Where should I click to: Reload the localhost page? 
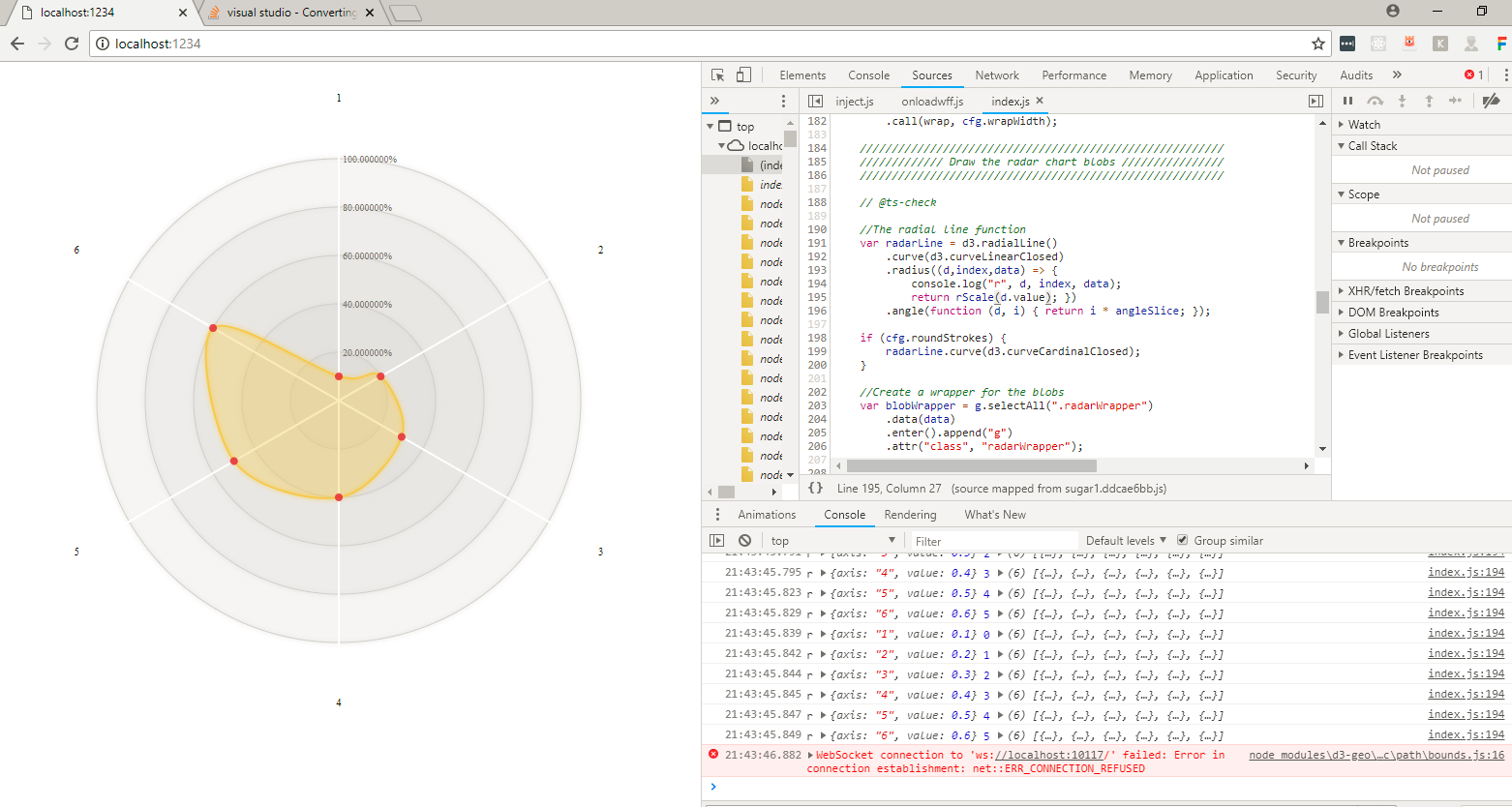tap(72, 44)
